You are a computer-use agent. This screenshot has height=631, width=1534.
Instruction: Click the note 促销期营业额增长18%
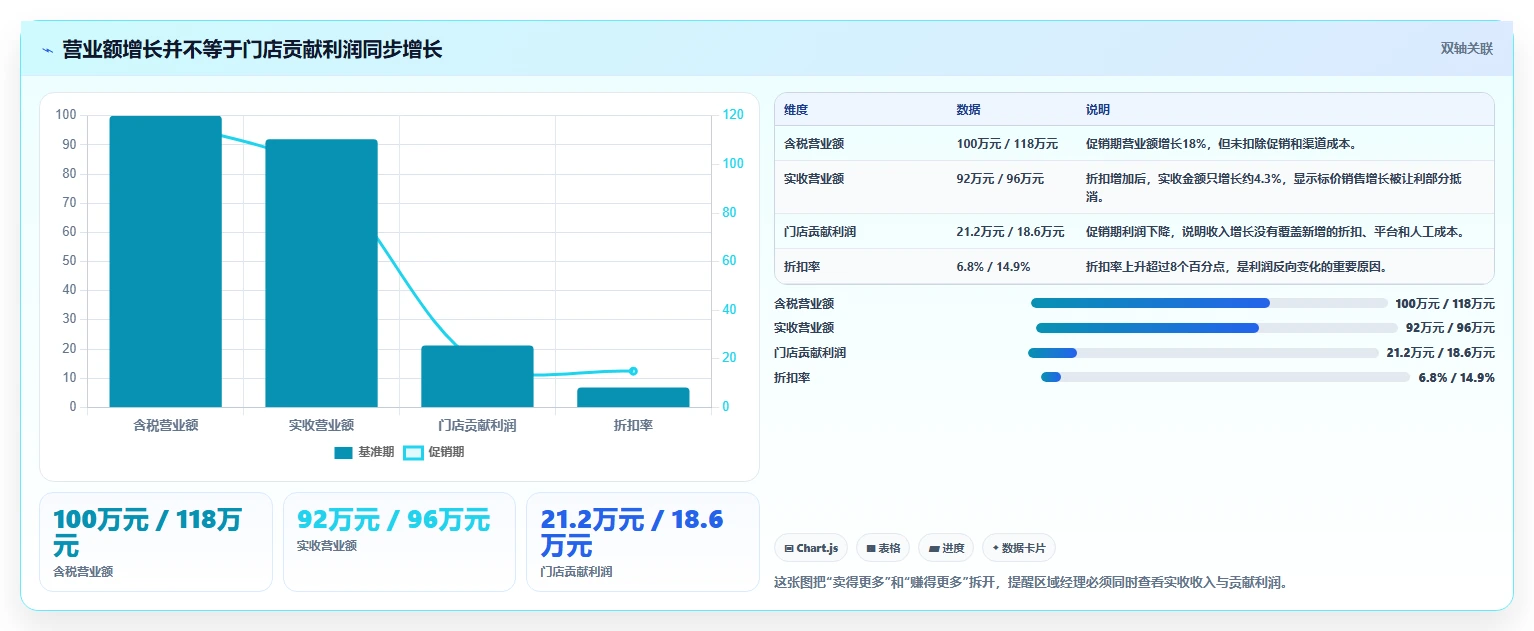1143,144
